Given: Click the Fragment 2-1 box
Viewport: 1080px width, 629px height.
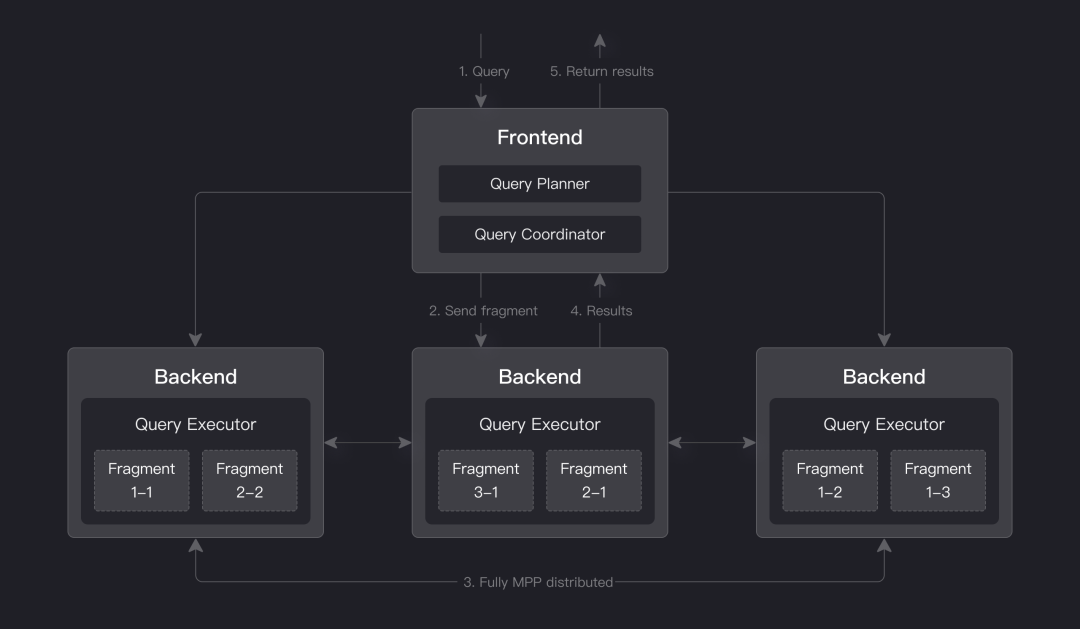Looking at the screenshot, I should (x=593, y=480).
